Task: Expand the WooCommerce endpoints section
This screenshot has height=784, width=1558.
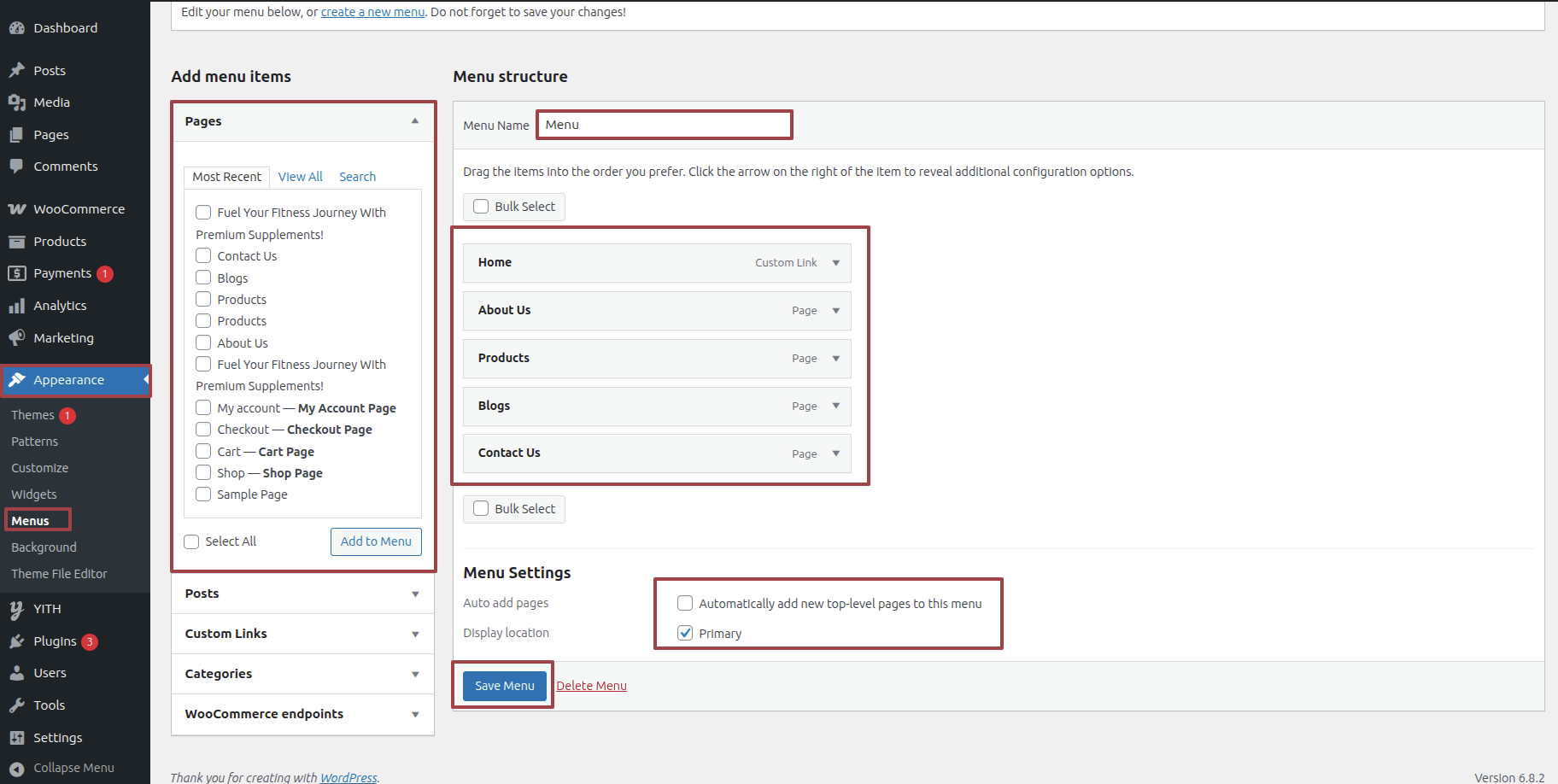Action: tap(415, 714)
